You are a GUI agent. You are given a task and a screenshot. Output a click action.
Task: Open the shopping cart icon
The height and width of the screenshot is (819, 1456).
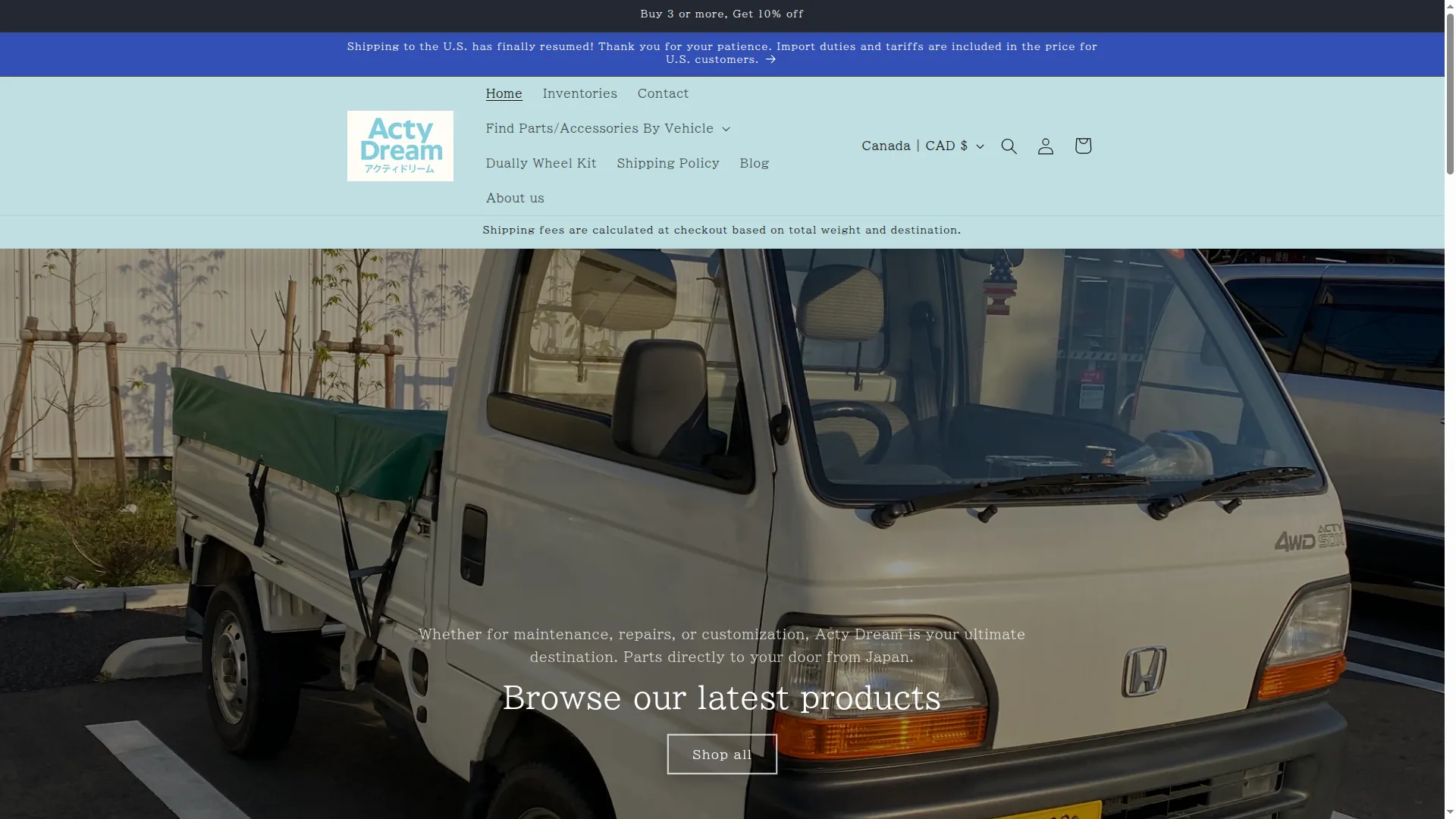(x=1083, y=146)
